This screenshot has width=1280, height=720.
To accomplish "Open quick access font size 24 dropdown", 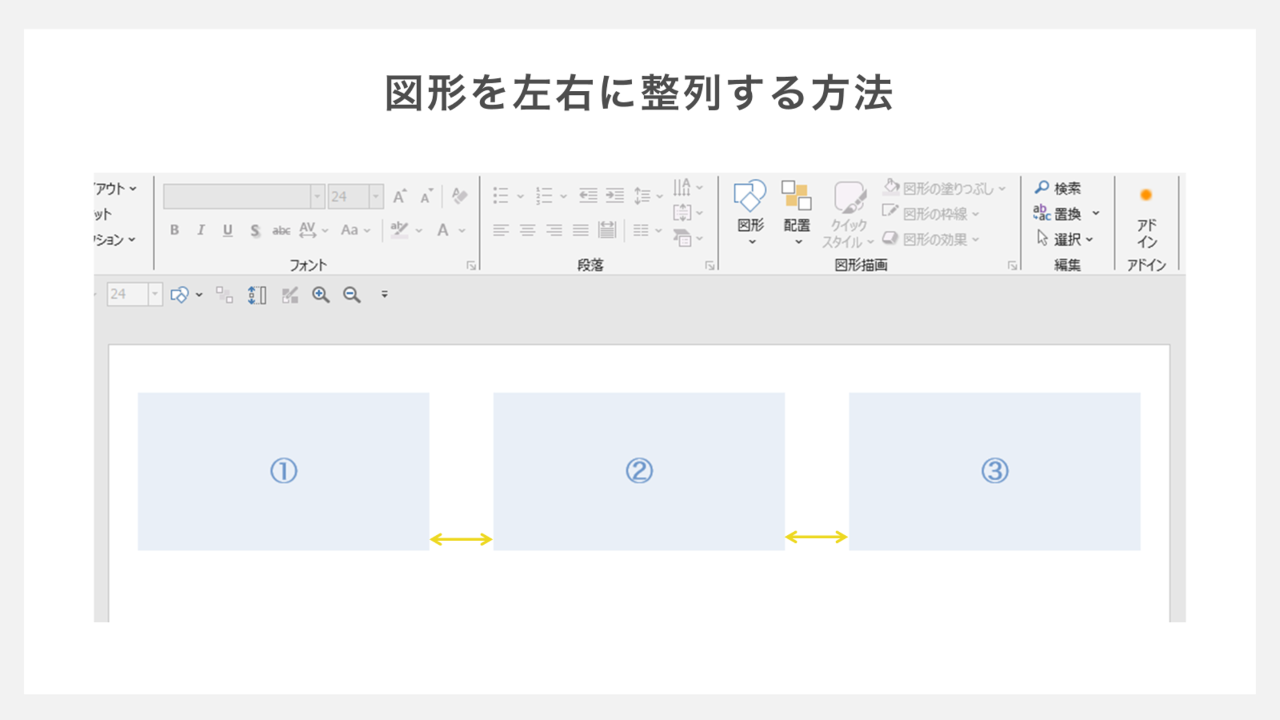I will pos(155,294).
